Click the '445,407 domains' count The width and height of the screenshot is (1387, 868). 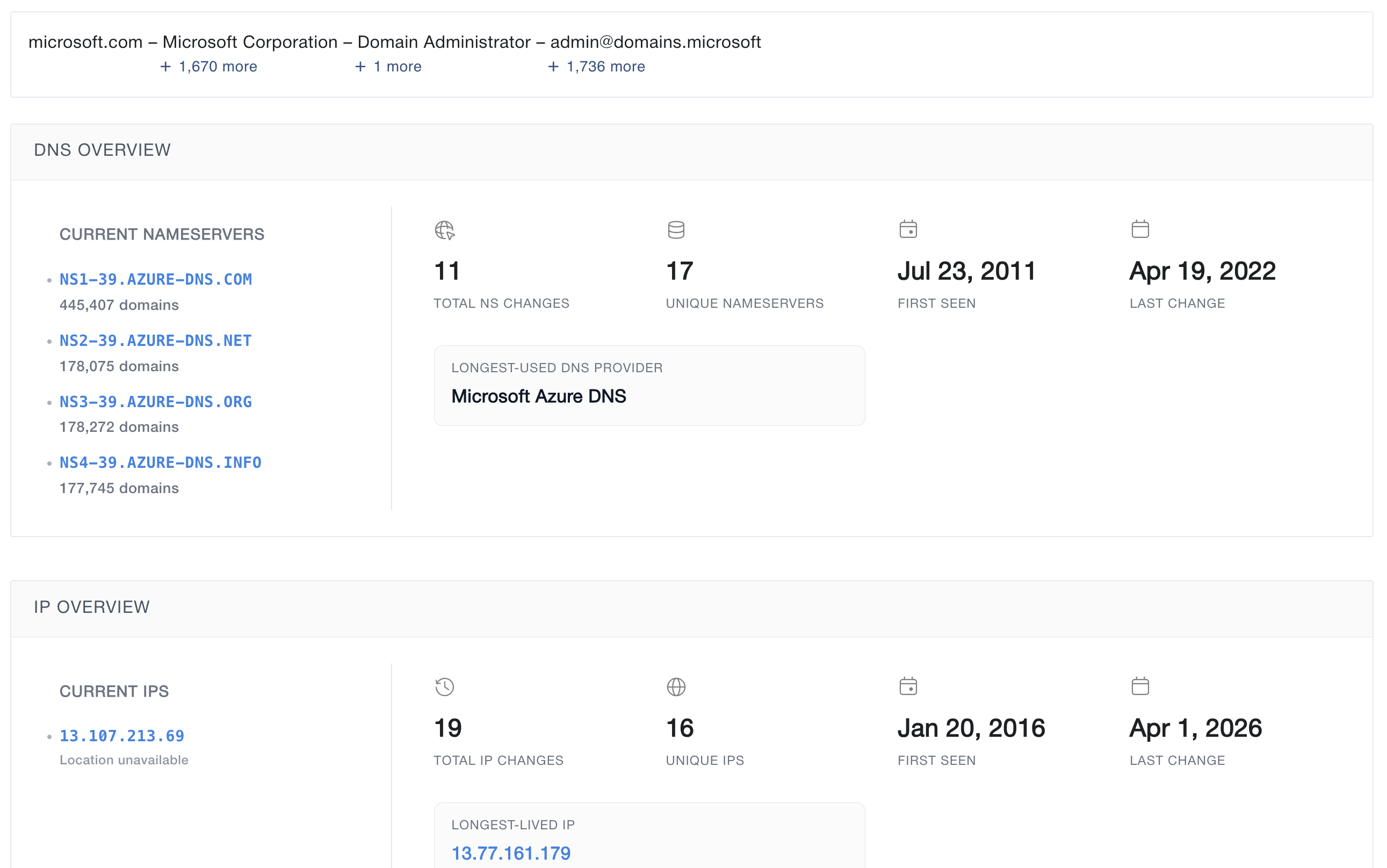point(119,305)
